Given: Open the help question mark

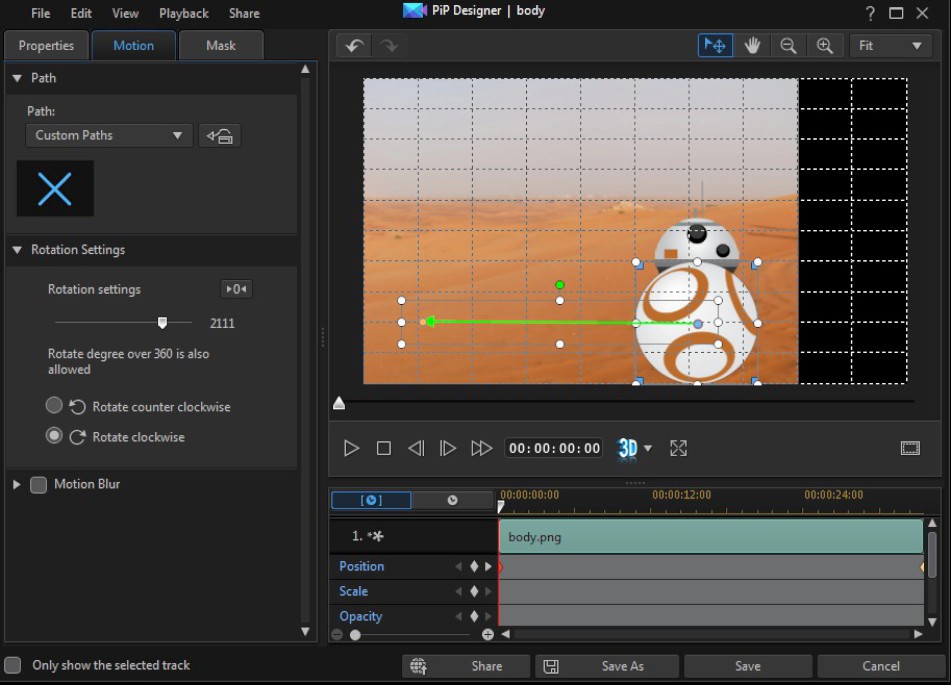Looking at the screenshot, I should click(870, 13).
